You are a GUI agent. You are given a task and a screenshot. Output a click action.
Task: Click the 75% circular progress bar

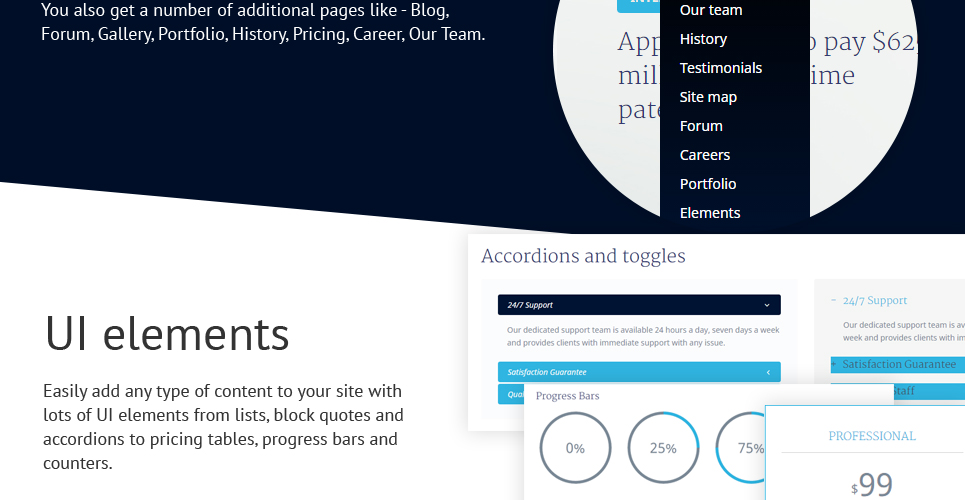741,448
